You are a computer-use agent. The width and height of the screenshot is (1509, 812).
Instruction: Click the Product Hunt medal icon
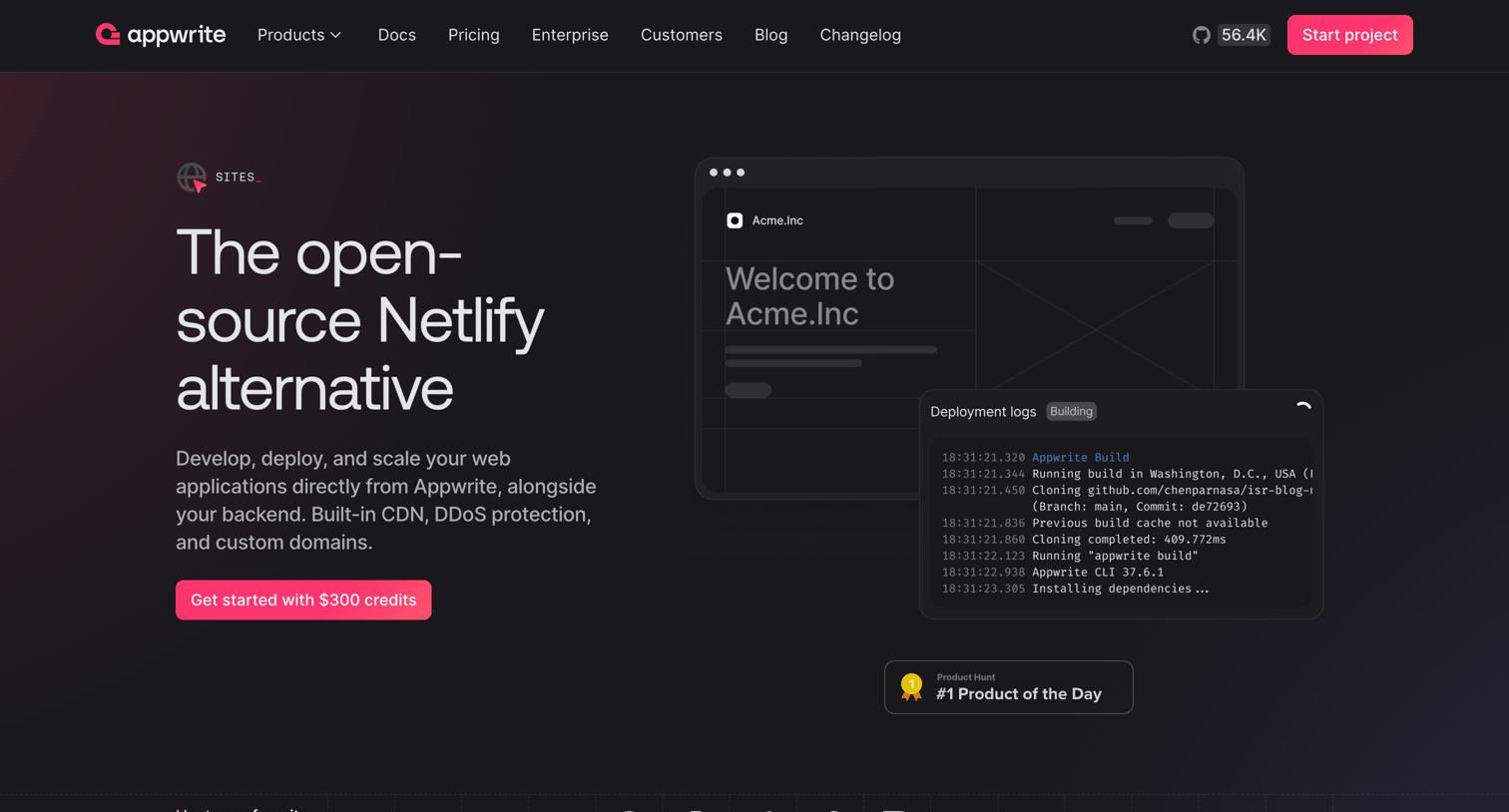tap(911, 686)
